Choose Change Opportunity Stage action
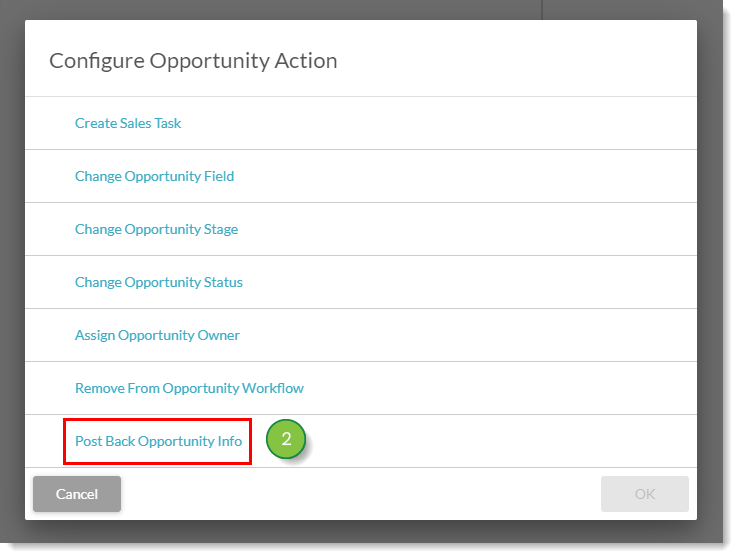 pyautogui.click(x=156, y=230)
